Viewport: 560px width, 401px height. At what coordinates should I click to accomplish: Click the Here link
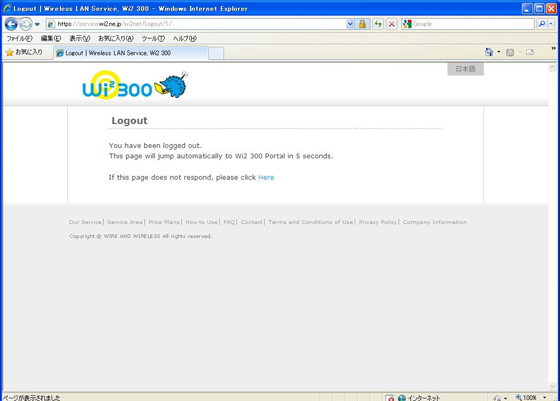click(x=266, y=177)
